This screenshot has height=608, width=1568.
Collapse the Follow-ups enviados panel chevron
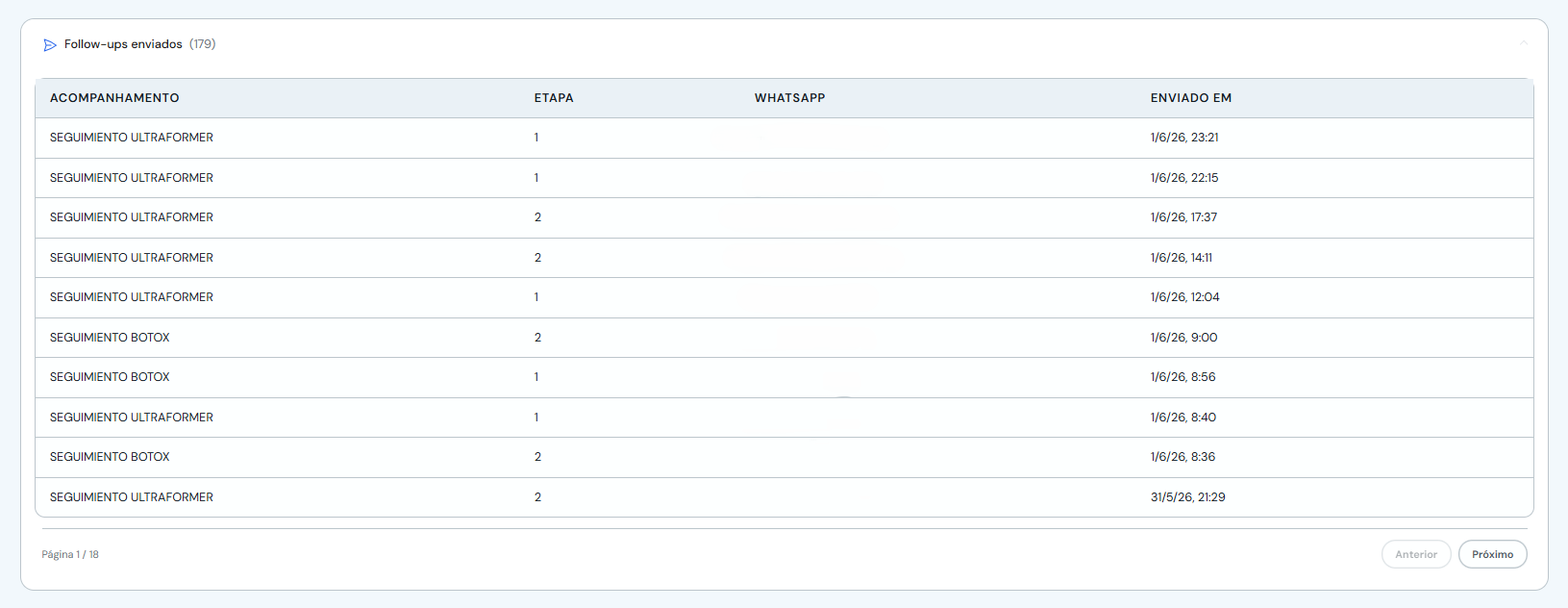coord(1524,43)
